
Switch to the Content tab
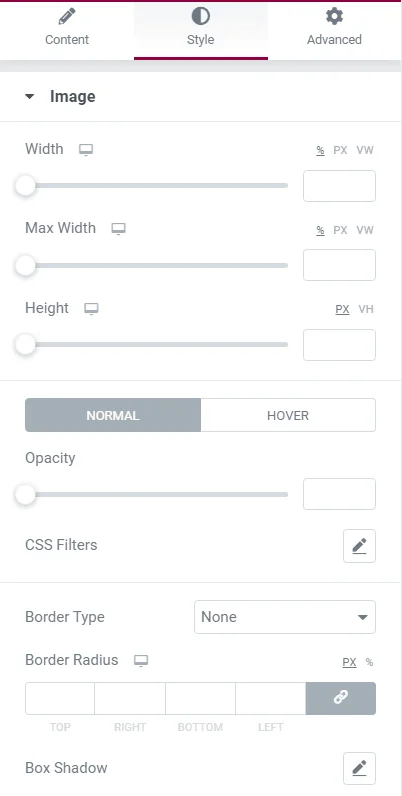click(67, 29)
